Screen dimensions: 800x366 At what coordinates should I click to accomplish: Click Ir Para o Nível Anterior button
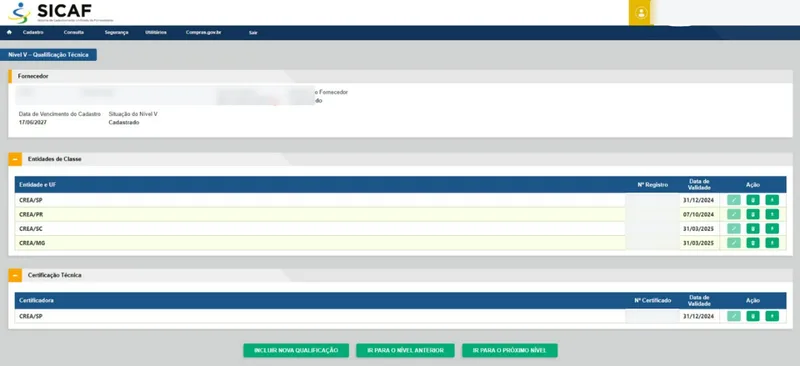pyautogui.click(x=405, y=350)
